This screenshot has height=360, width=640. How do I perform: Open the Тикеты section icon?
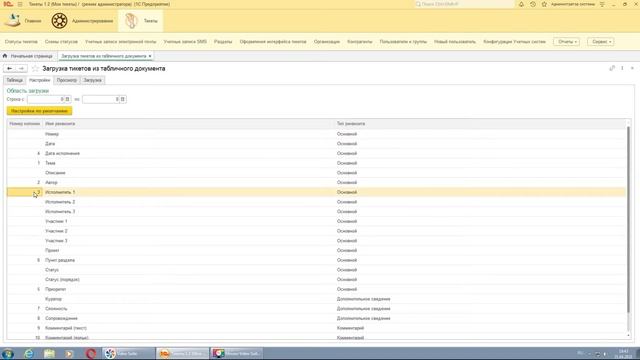coord(131,20)
